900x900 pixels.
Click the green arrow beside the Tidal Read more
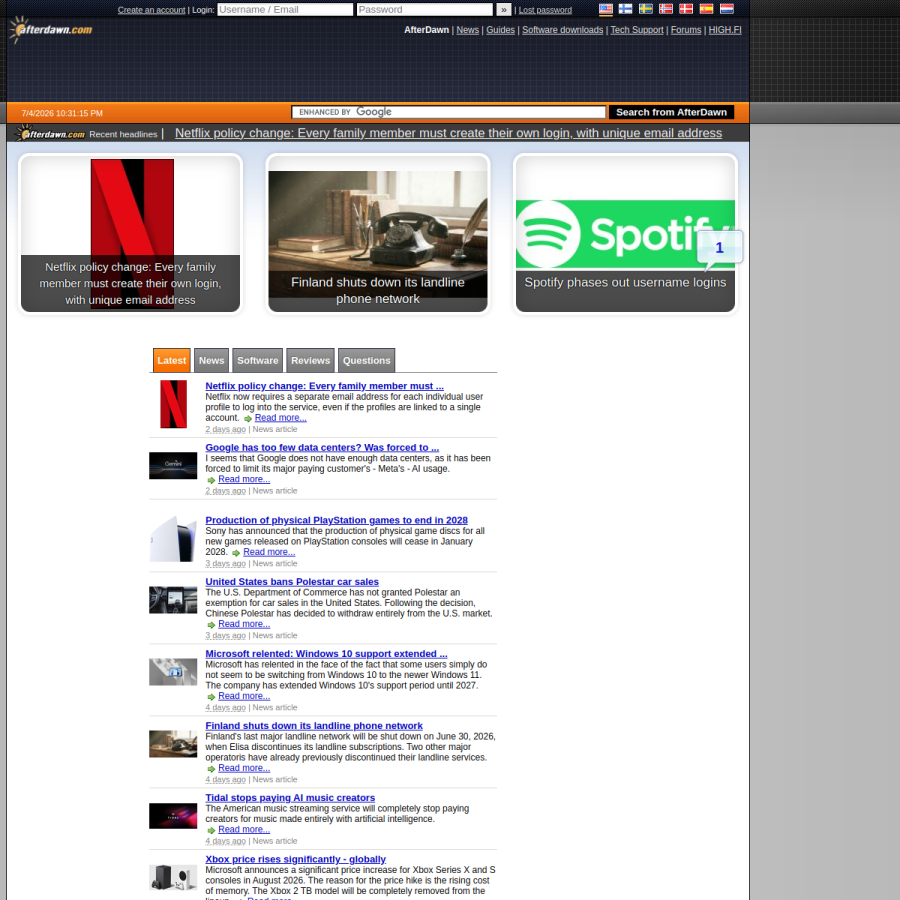211,831
